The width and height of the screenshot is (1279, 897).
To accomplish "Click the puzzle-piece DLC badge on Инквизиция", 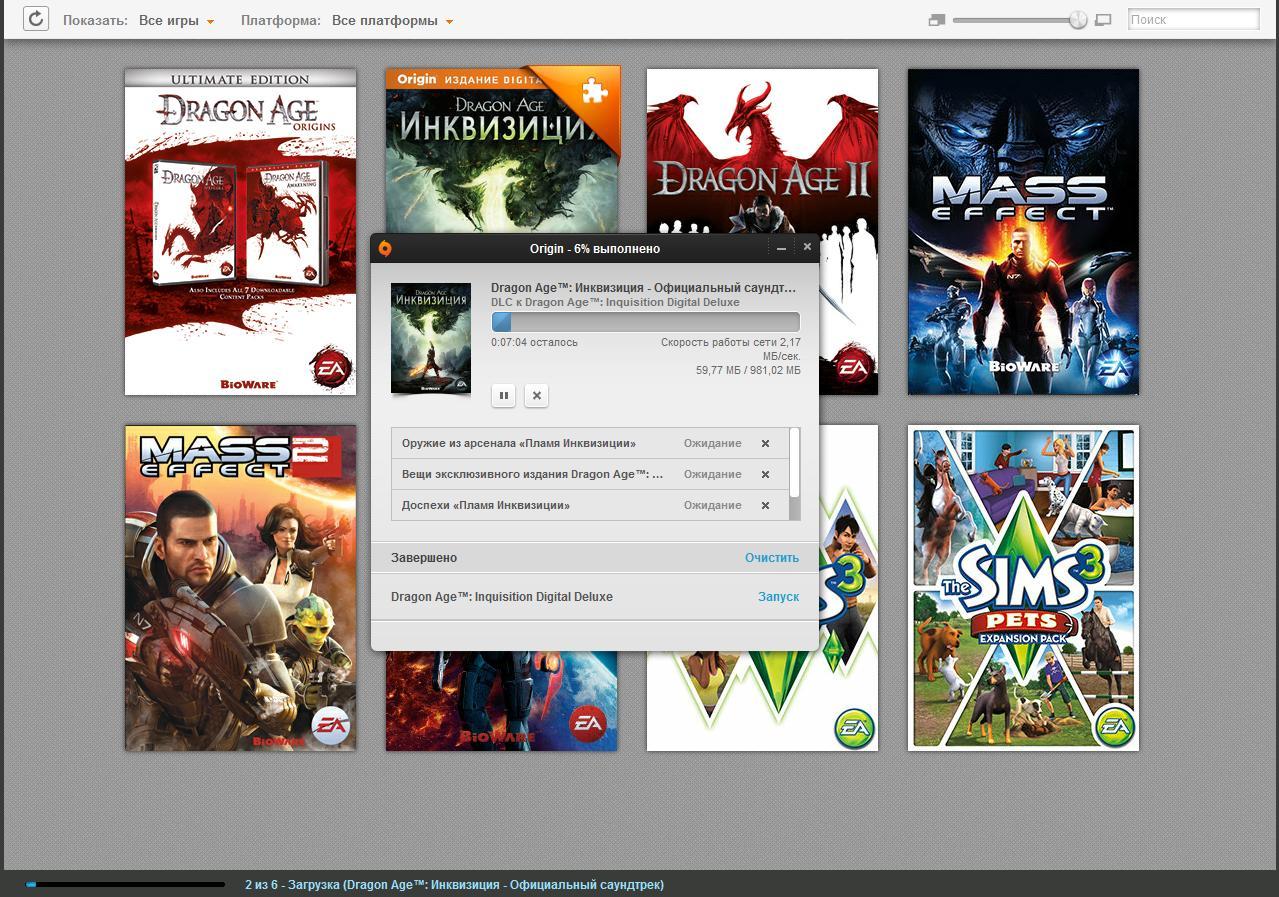I will point(595,92).
